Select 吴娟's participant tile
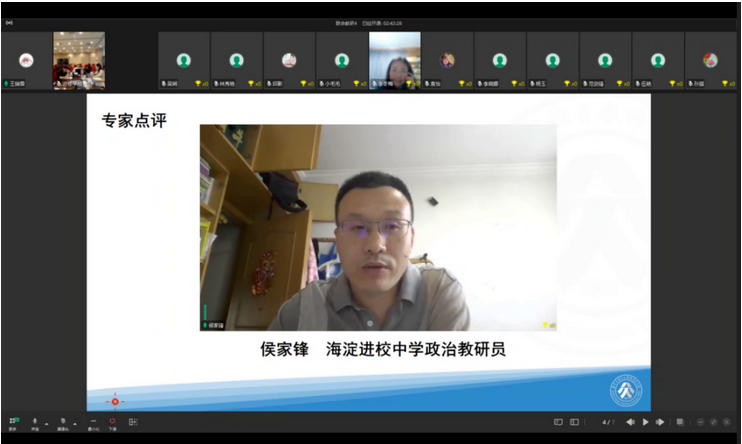This screenshot has height=444, width=742. tap(184, 61)
